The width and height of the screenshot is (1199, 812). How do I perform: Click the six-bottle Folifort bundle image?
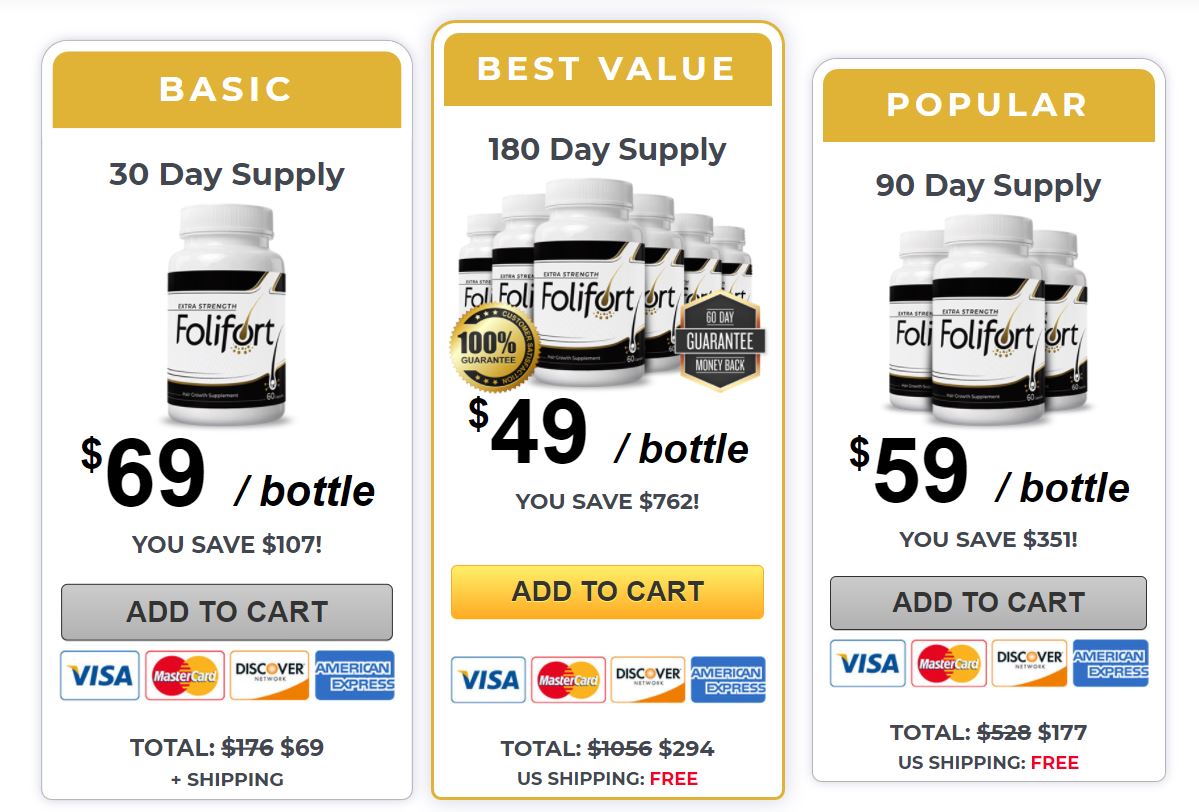pos(604,283)
